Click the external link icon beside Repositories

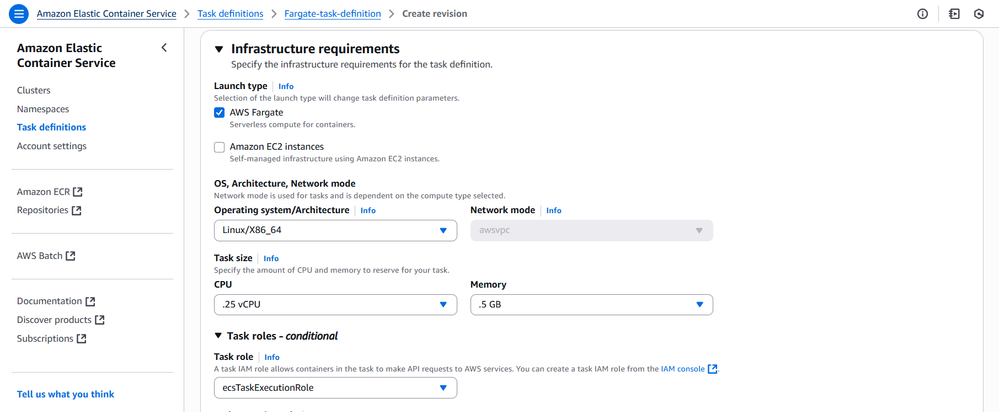click(77, 211)
